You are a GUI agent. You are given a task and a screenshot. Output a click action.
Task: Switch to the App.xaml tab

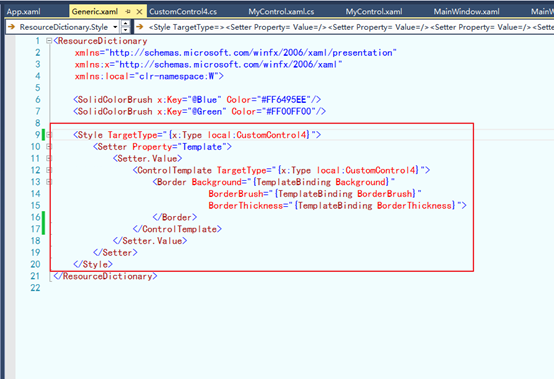(x=23, y=12)
